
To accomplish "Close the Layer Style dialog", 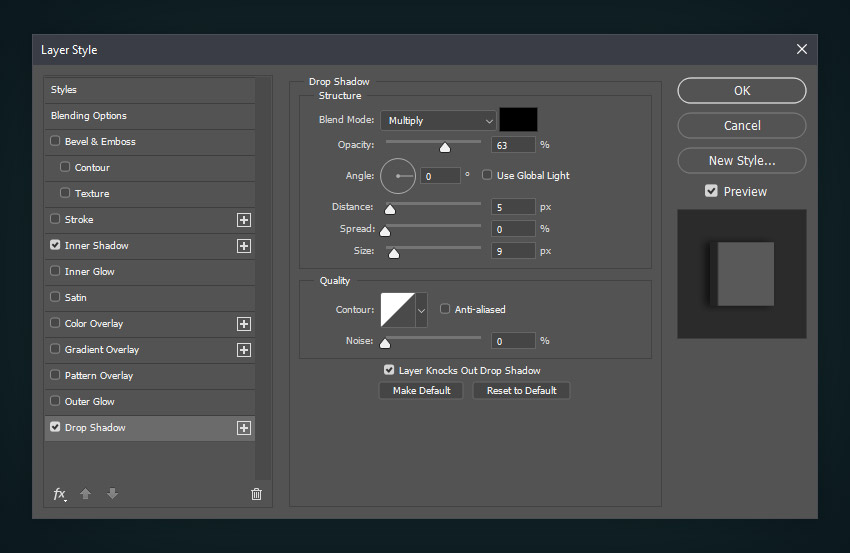I will (802, 49).
